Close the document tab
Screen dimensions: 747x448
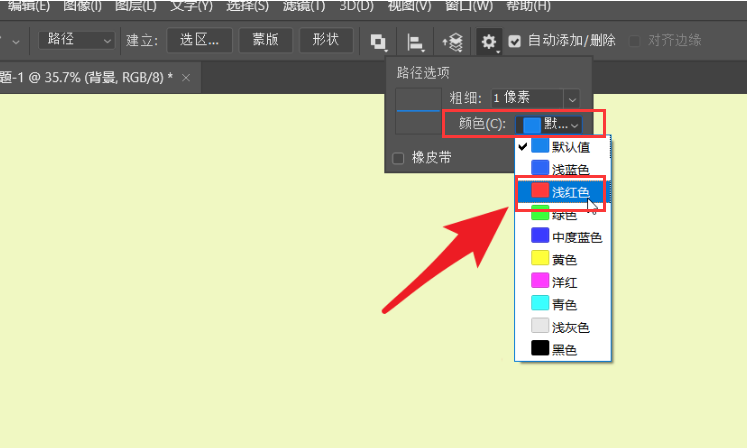pos(186,78)
